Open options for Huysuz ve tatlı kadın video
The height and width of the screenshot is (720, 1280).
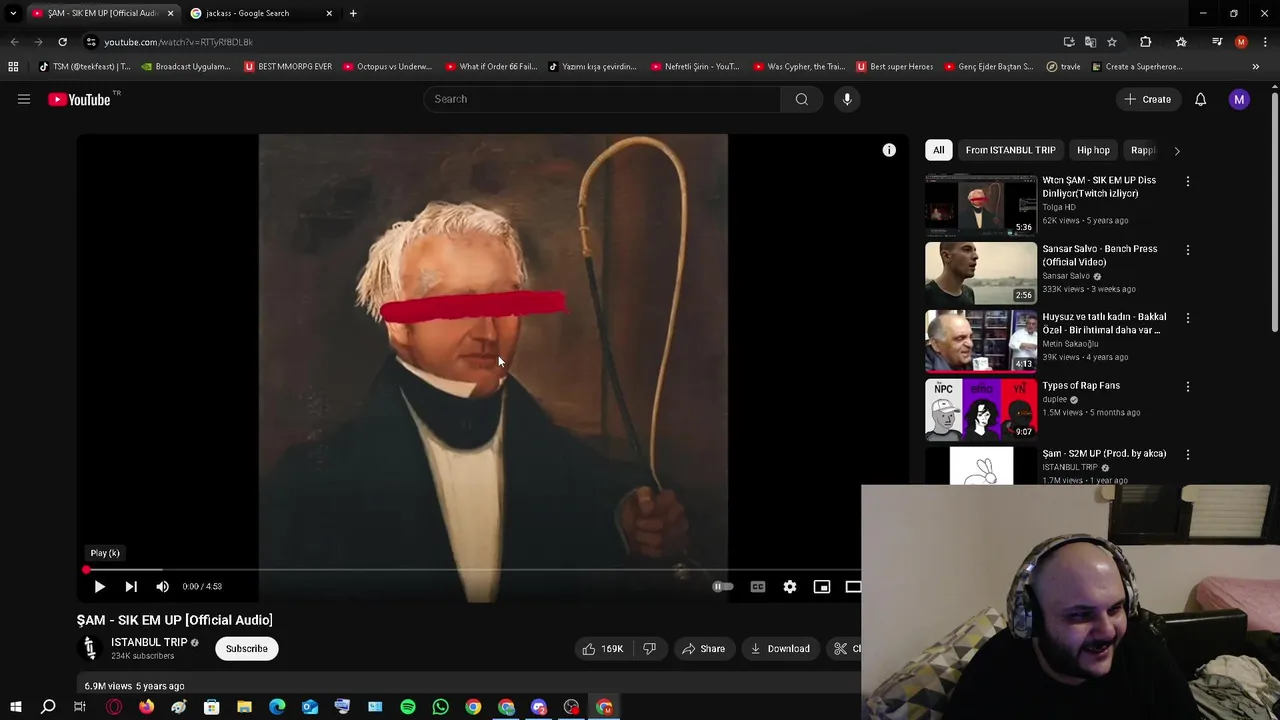tap(1187, 318)
